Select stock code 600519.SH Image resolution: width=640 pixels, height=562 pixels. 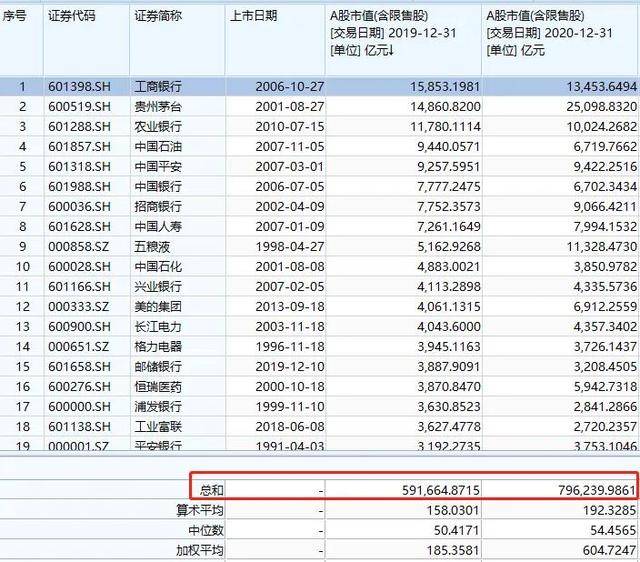(79, 107)
